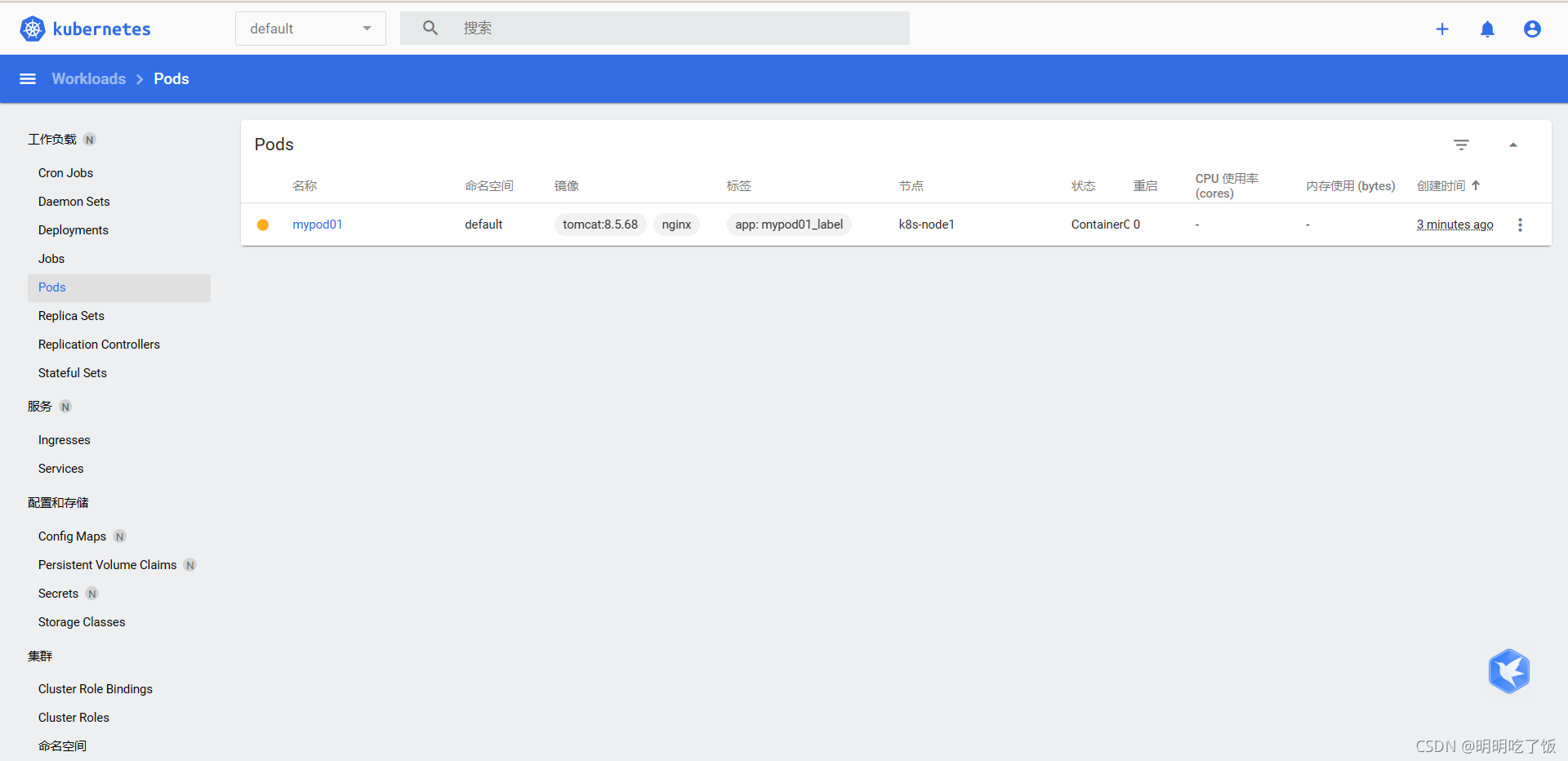Click inside the 搜索 input field
This screenshot has width=1568, height=761.
pos(653,27)
